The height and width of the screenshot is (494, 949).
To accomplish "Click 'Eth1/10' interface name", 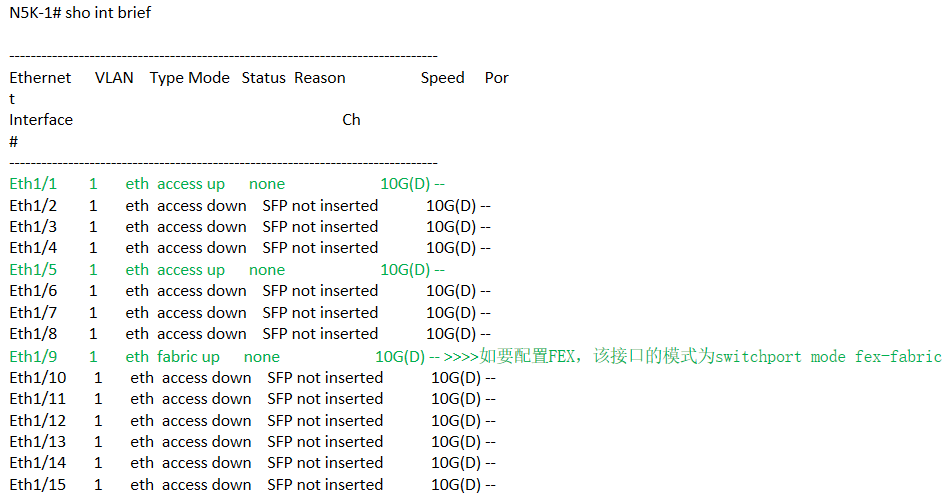I will coord(38,378).
